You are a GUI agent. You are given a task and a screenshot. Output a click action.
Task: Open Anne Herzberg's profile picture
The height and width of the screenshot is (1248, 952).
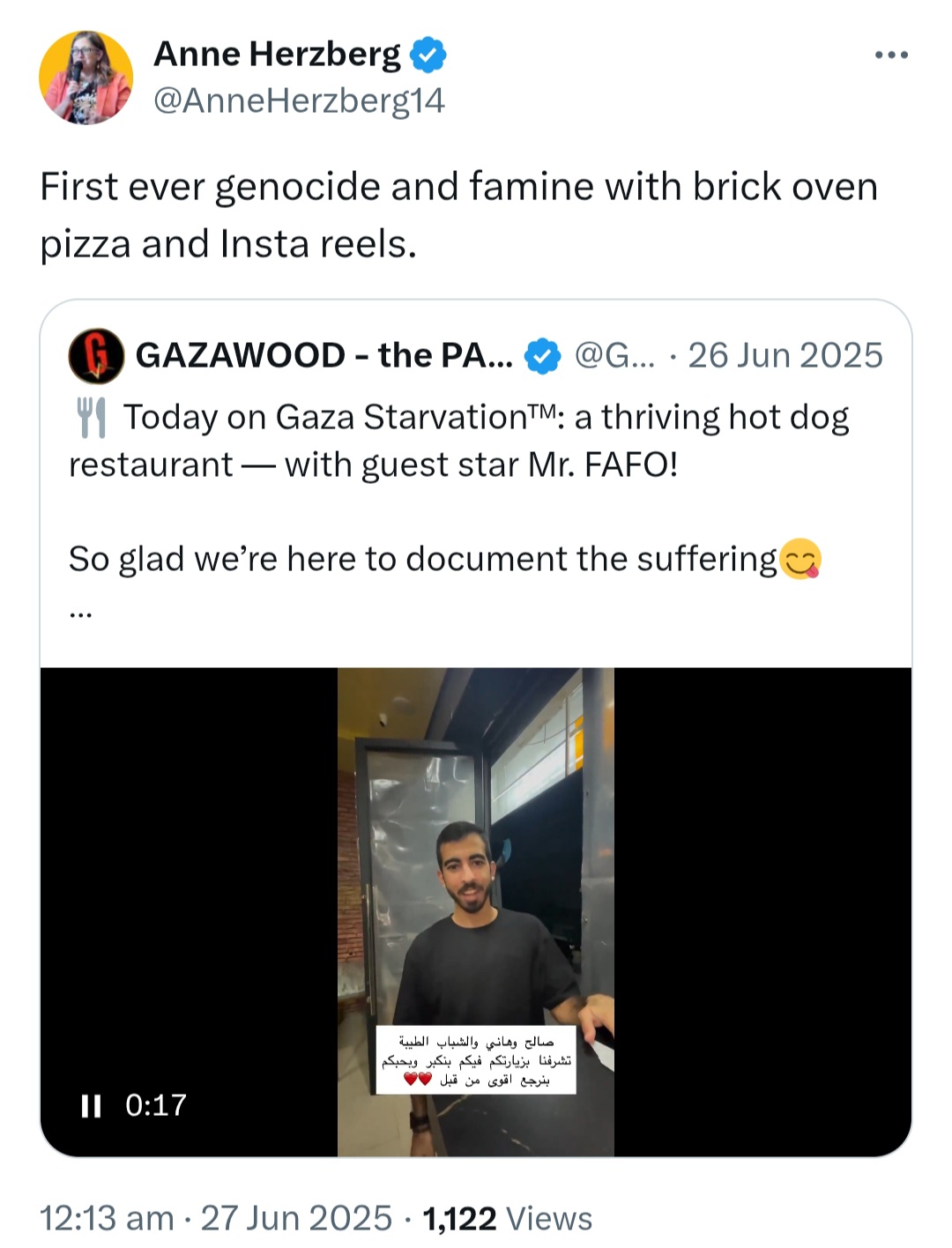[x=86, y=77]
